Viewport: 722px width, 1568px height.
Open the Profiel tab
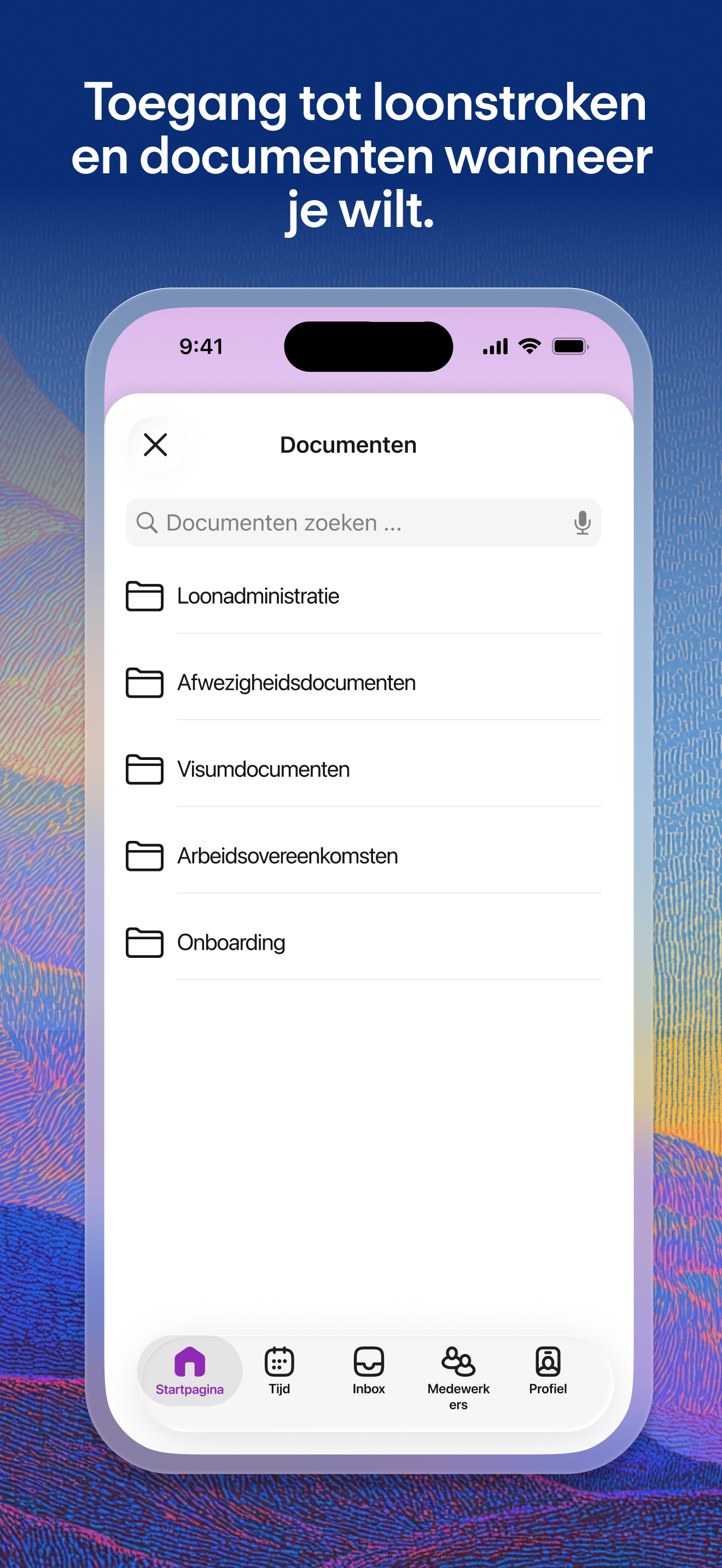548,1371
